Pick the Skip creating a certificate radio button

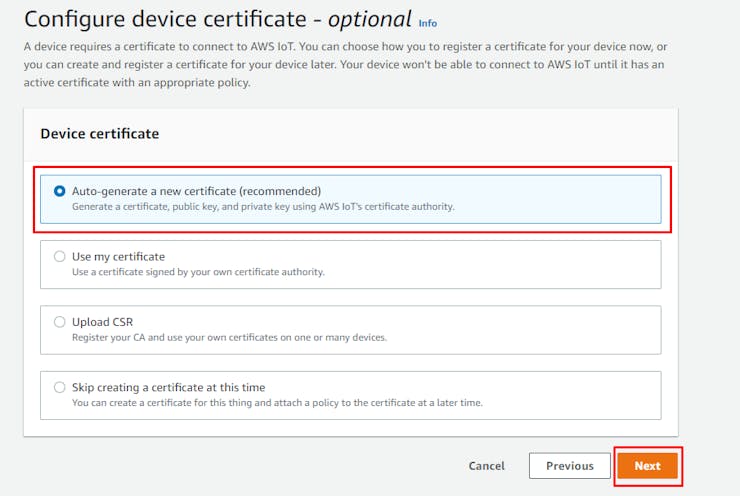59,387
